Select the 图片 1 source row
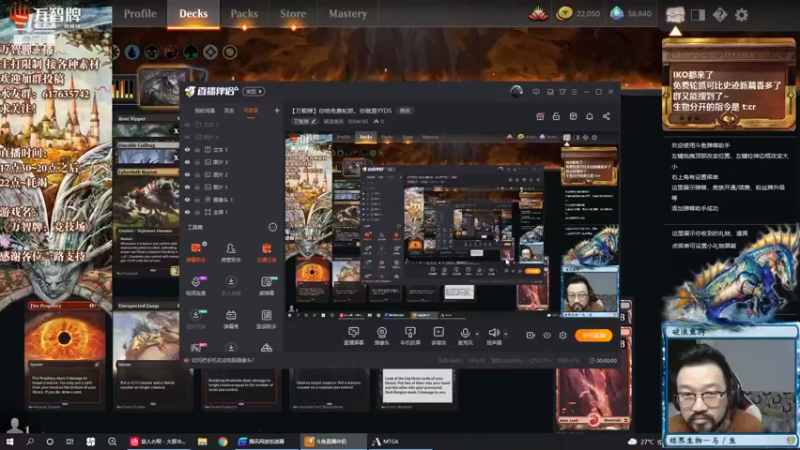 [231, 187]
